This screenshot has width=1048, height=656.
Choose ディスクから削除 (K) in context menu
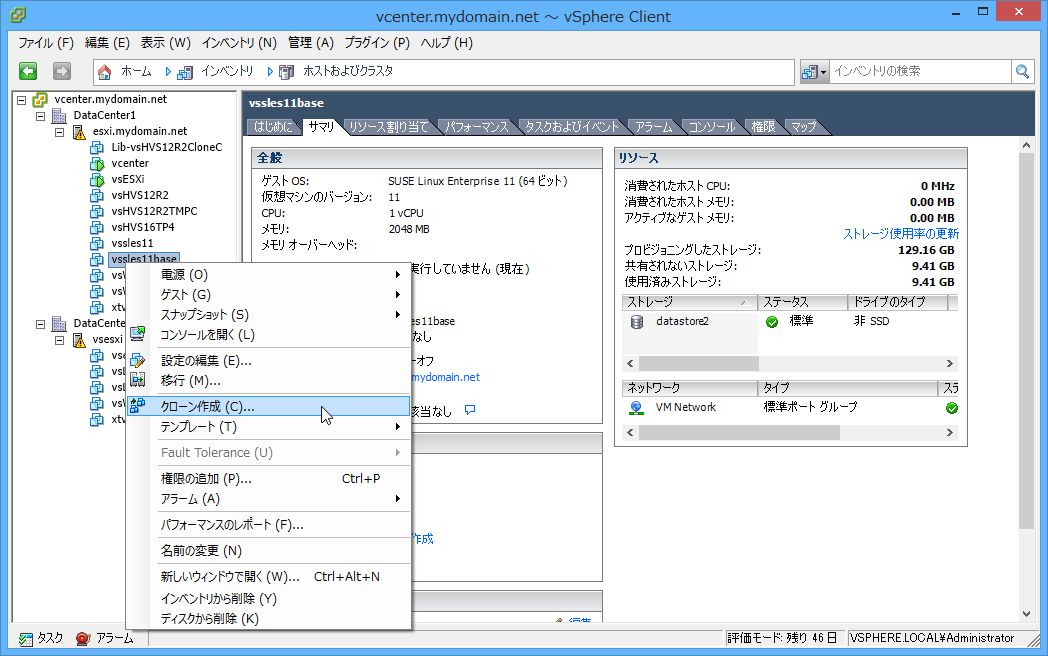pyautogui.click(x=269, y=619)
